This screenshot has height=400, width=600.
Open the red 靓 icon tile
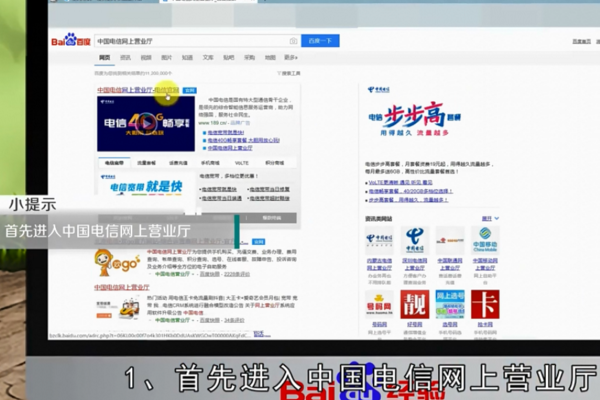click(414, 304)
